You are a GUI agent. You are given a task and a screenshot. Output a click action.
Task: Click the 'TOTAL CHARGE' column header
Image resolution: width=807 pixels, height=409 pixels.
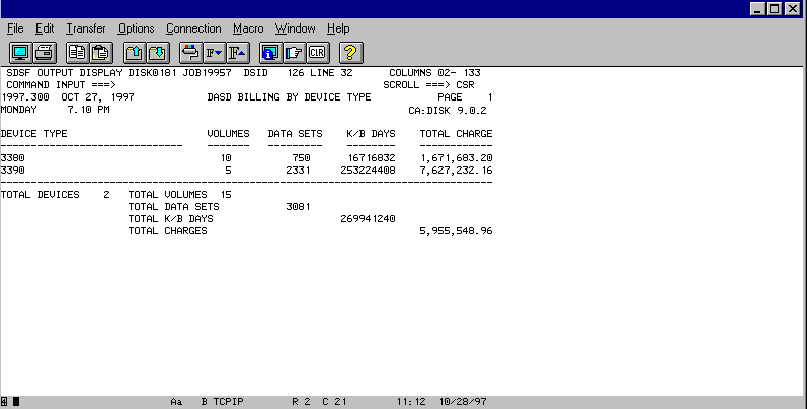(456, 134)
